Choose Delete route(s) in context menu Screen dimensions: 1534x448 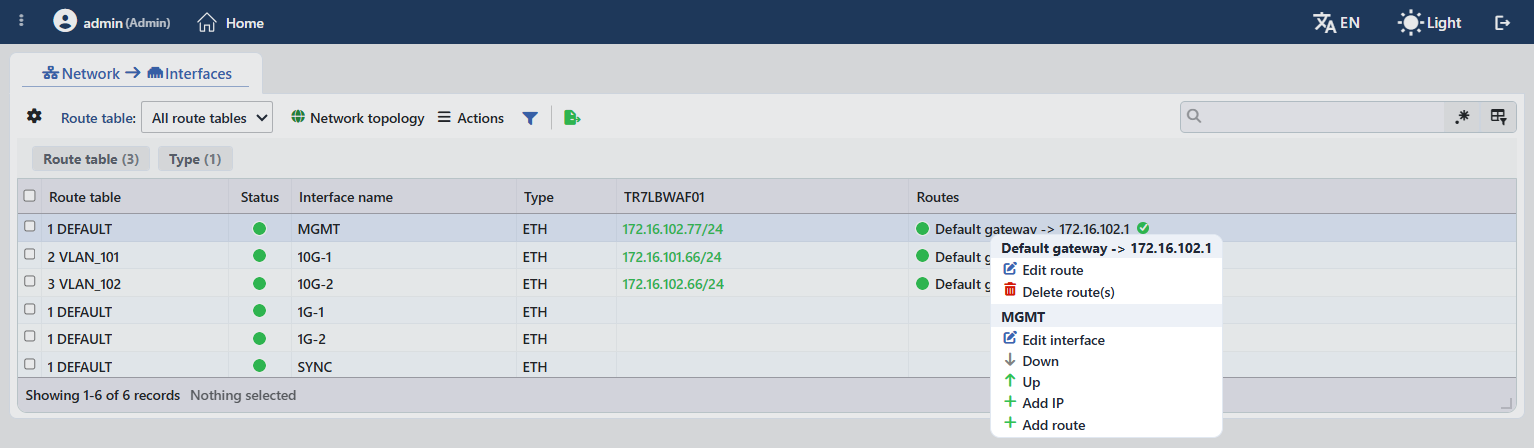pyautogui.click(x=1106, y=292)
